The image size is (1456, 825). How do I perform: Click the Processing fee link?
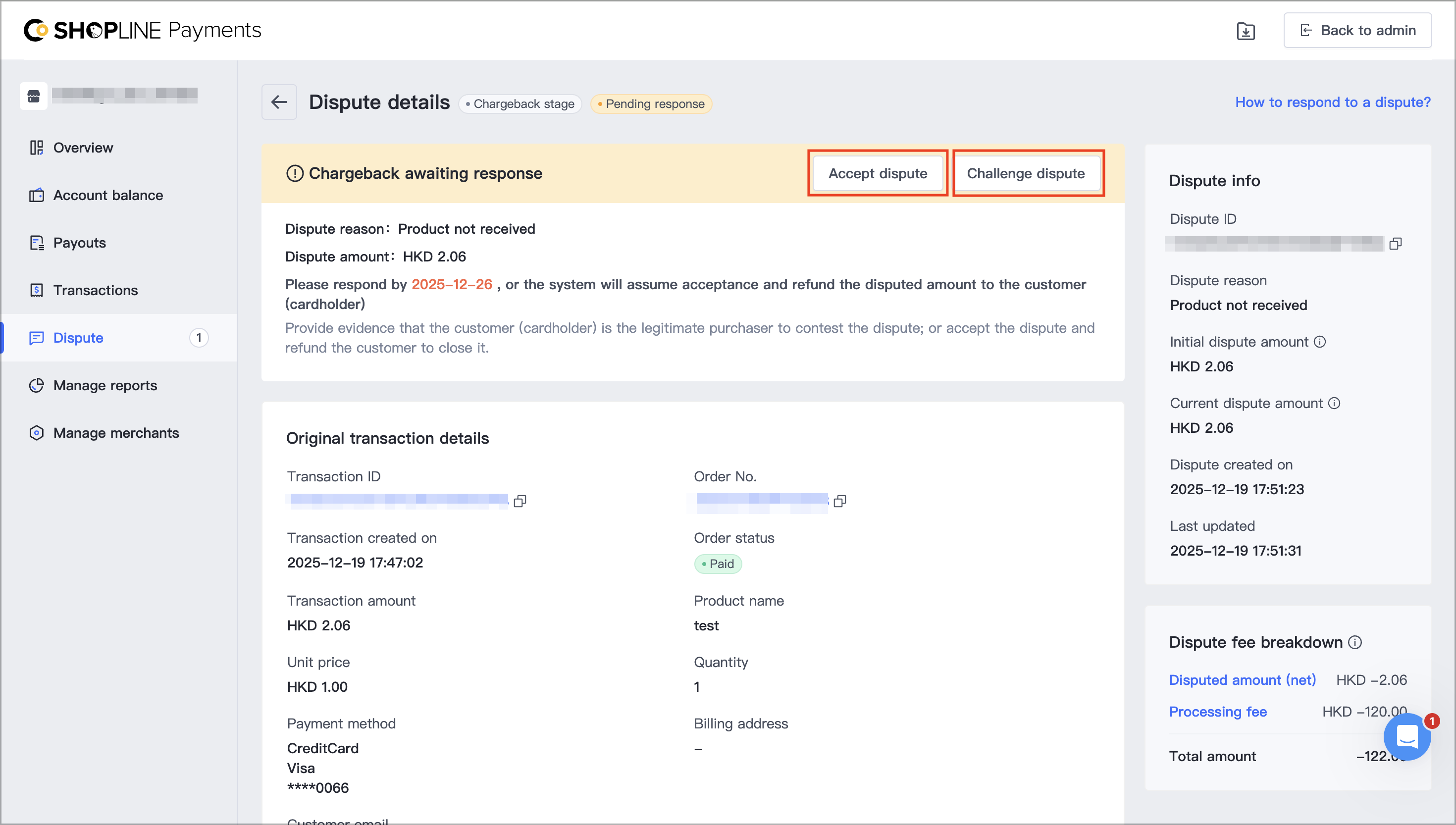click(x=1218, y=712)
